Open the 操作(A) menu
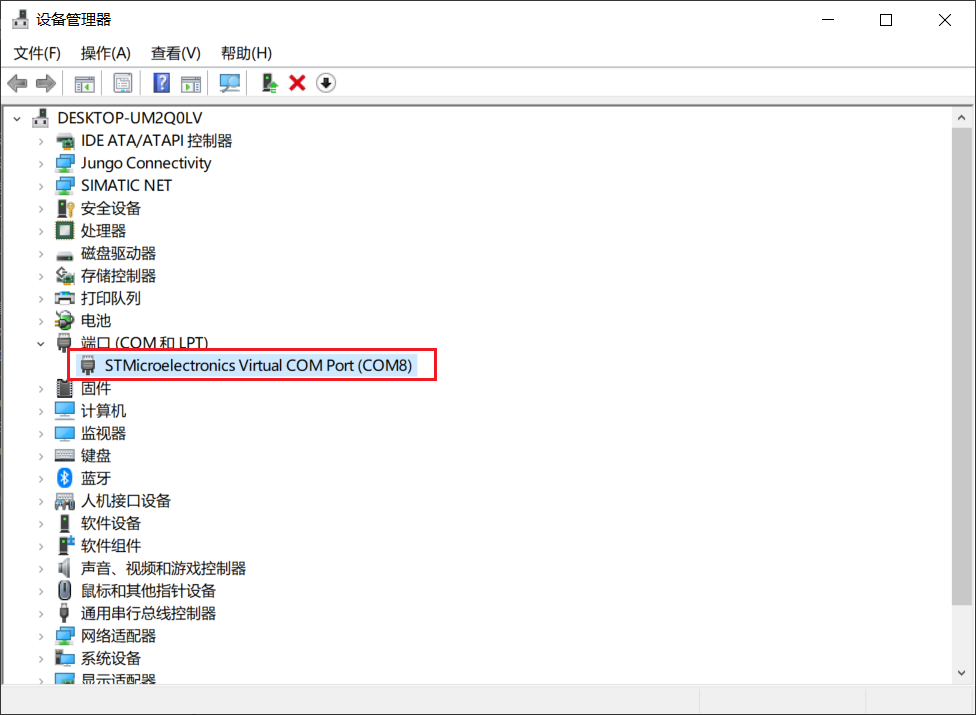Image resolution: width=976 pixels, height=715 pixels. coord(106,53)
